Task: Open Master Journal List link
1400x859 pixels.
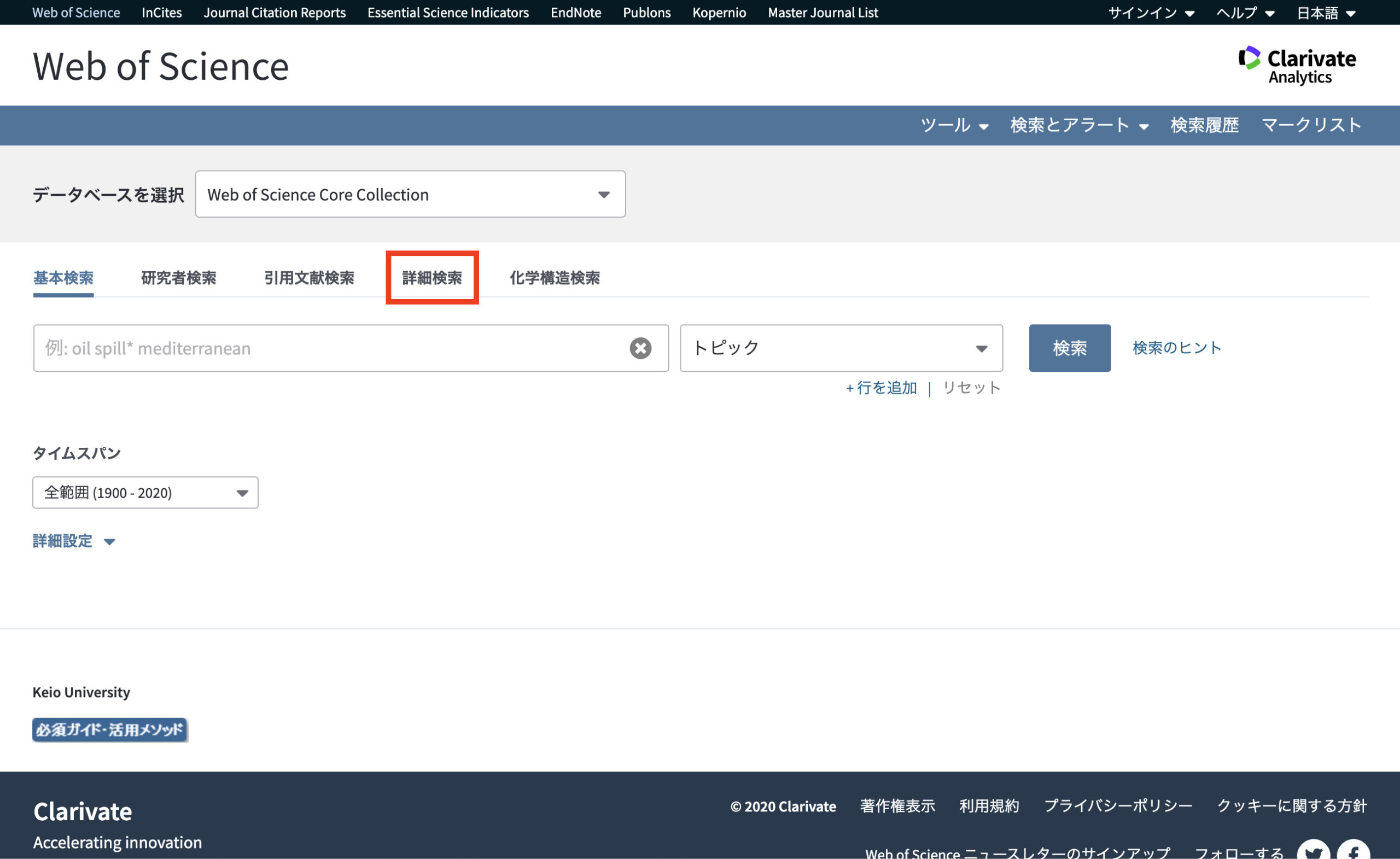Action: (822, 13)
